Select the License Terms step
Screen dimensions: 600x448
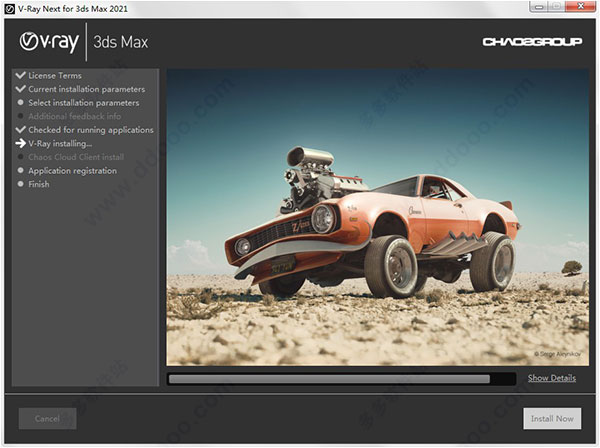click(x=55, y=75)
